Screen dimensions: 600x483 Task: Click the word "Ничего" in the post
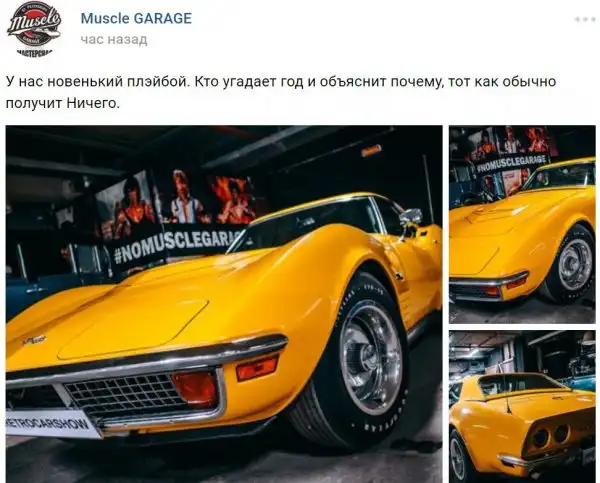point(91,103)
